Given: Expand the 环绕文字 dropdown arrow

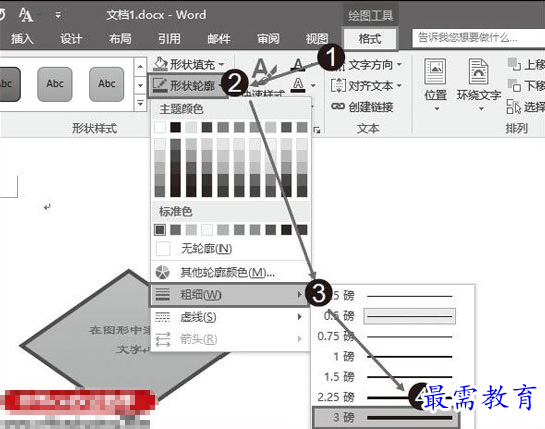Looking at the screenshot, I should pos(481,109).
